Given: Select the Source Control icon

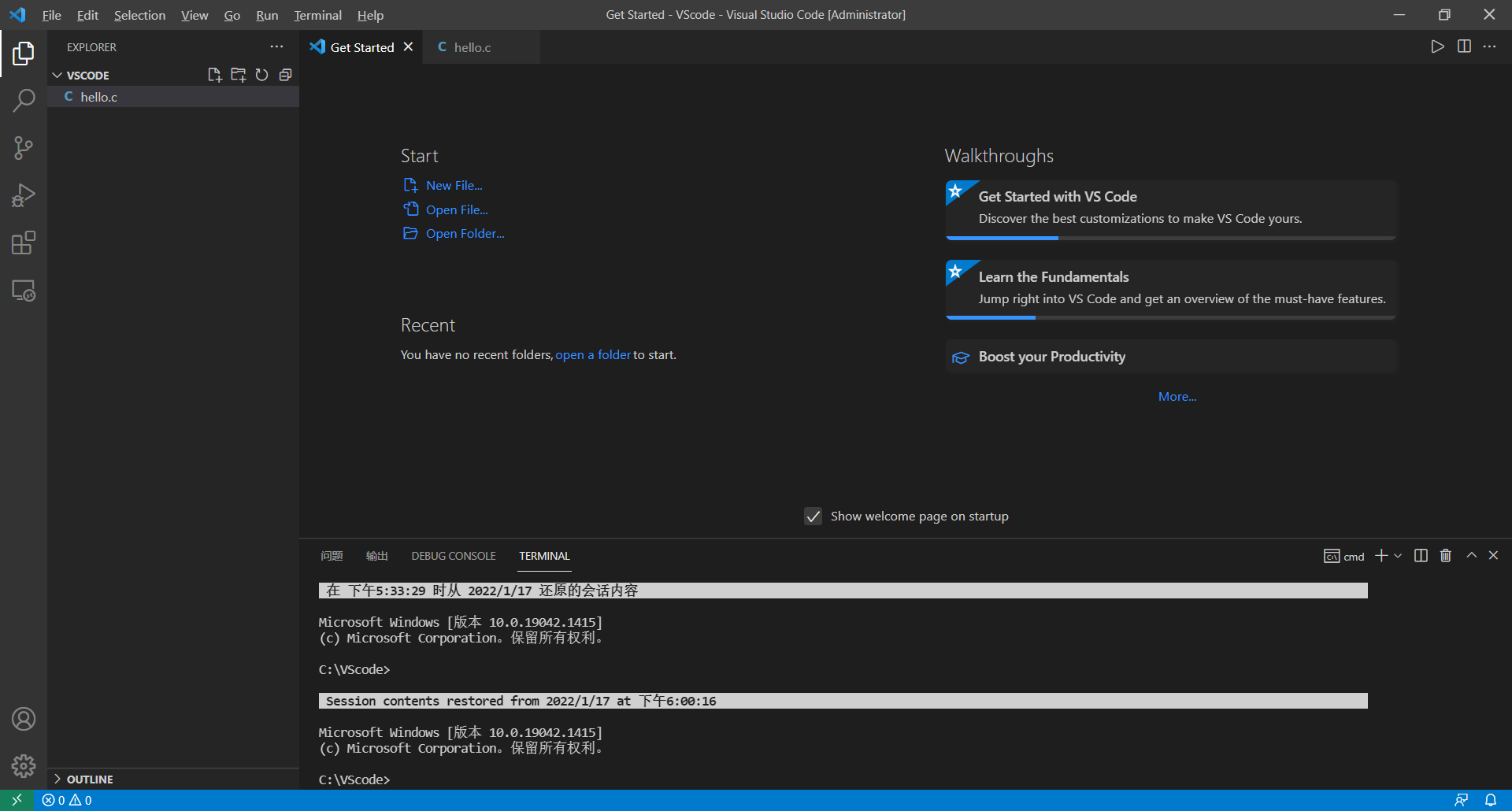Looking at the screenshot, I should tap(24, 148).
